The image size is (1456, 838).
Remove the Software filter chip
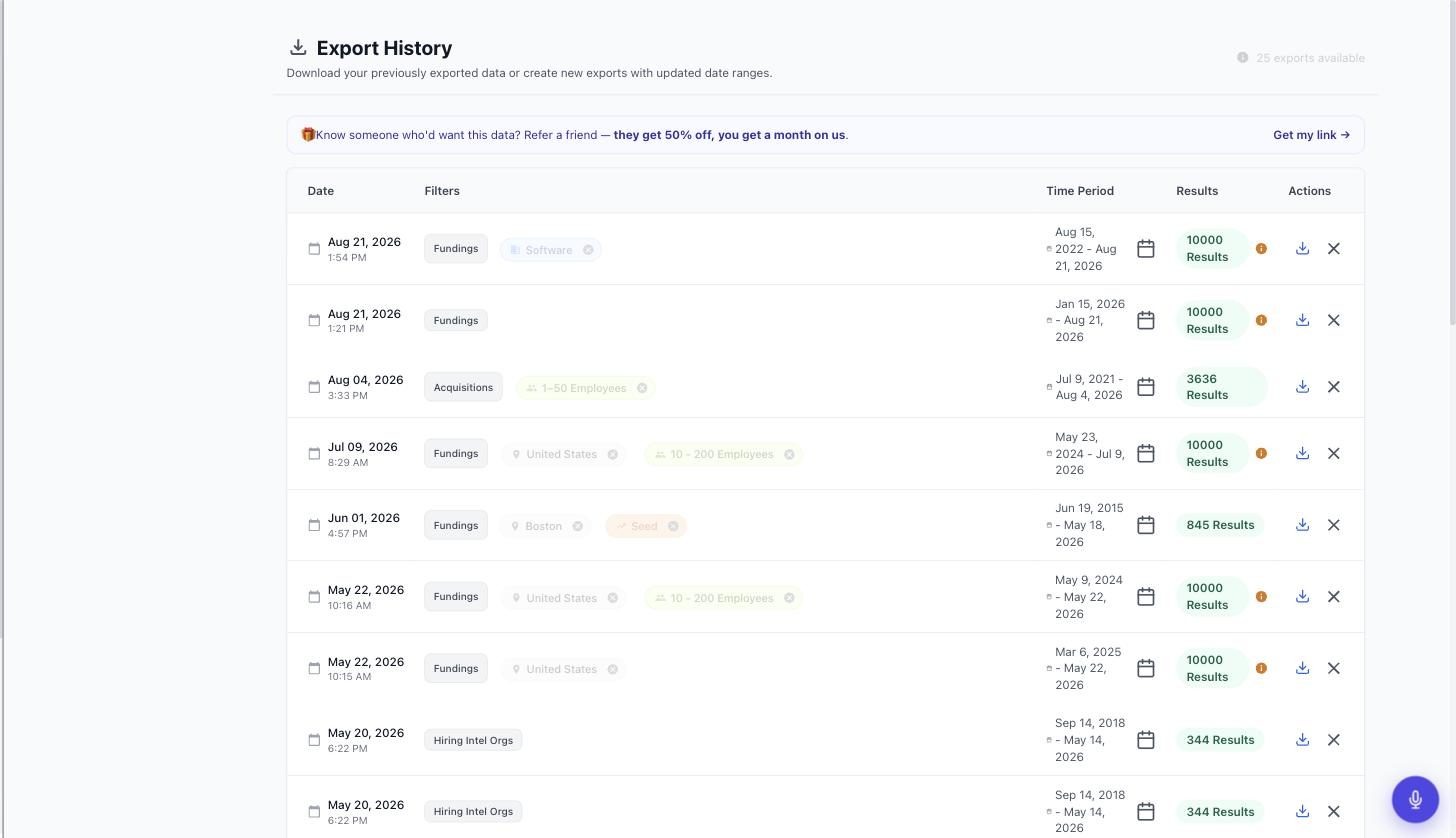tap(588, 250)
